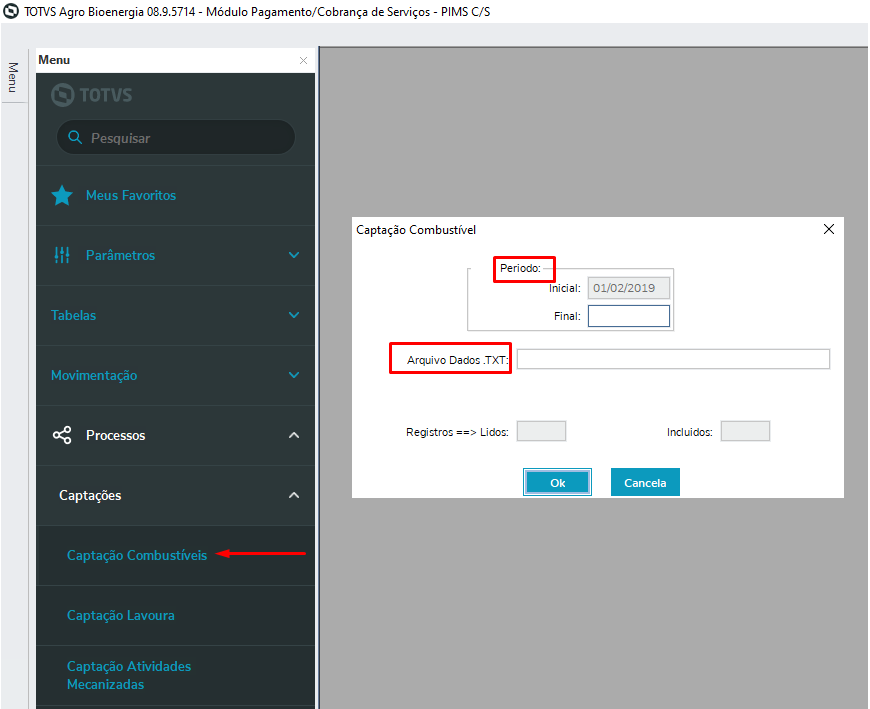Expand the Parâmetros section chevron
The height and width of the screenshot is (709, 870).
[294, 255]
